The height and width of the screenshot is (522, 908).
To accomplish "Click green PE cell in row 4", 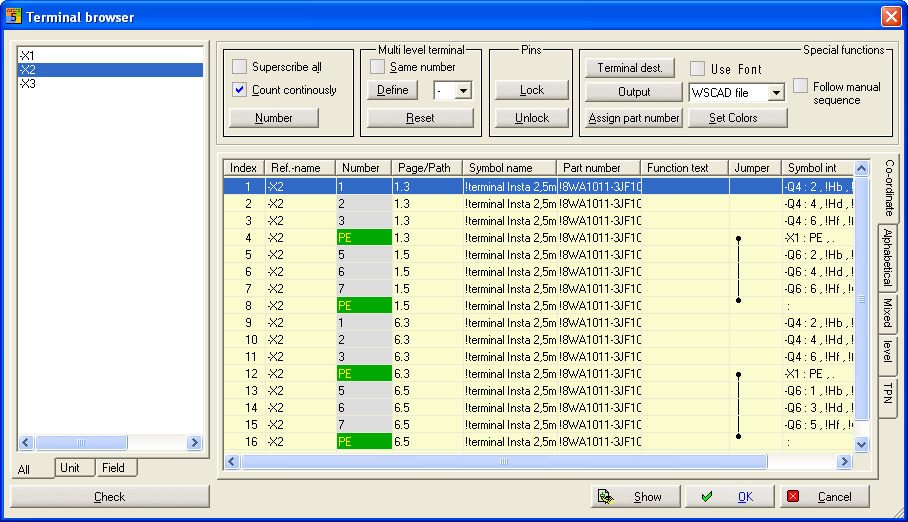I will coord(364,238).
